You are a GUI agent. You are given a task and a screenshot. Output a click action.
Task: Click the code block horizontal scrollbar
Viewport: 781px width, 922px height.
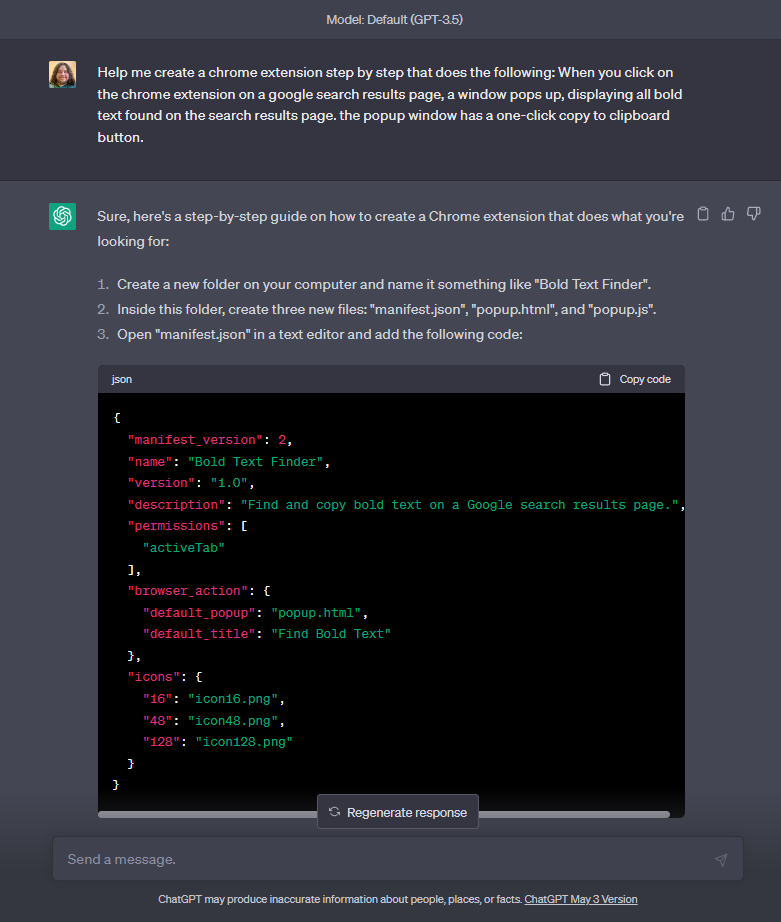[200, 815]
